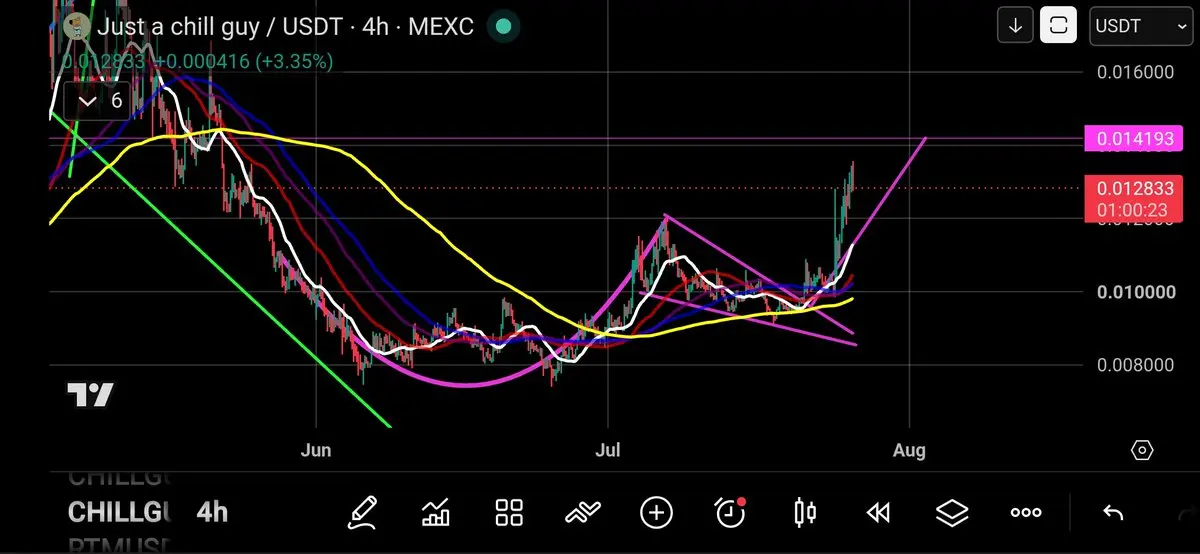Click the Jul label on the time axis
The height and width of the screenshot is (554, 1200).
[606, 450]
